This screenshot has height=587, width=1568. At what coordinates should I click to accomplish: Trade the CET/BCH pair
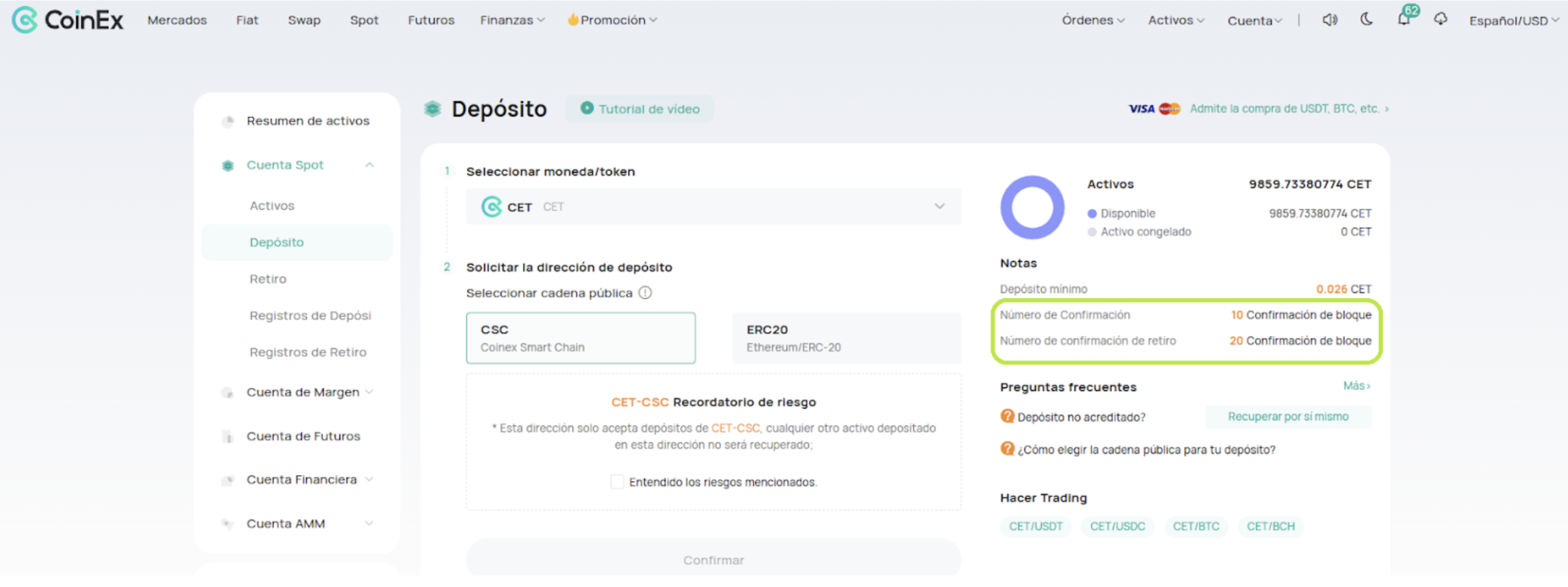(x=1271, y=526)
